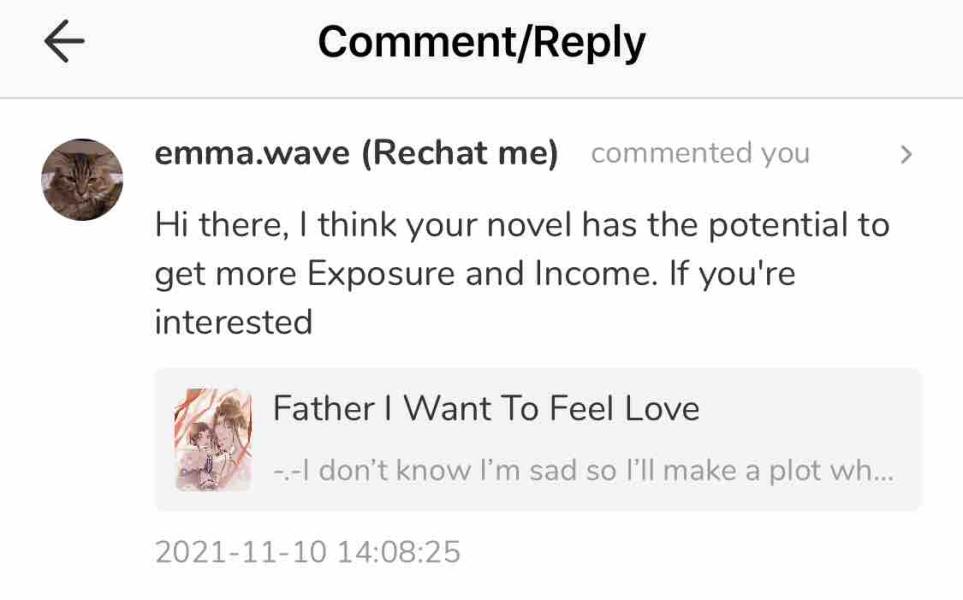Open the novel cover thumbnail

click(x=213, y=440)
